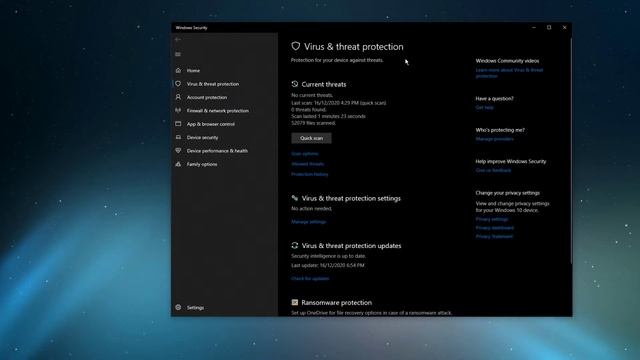Open Privacy Statement link

point(494,236)
